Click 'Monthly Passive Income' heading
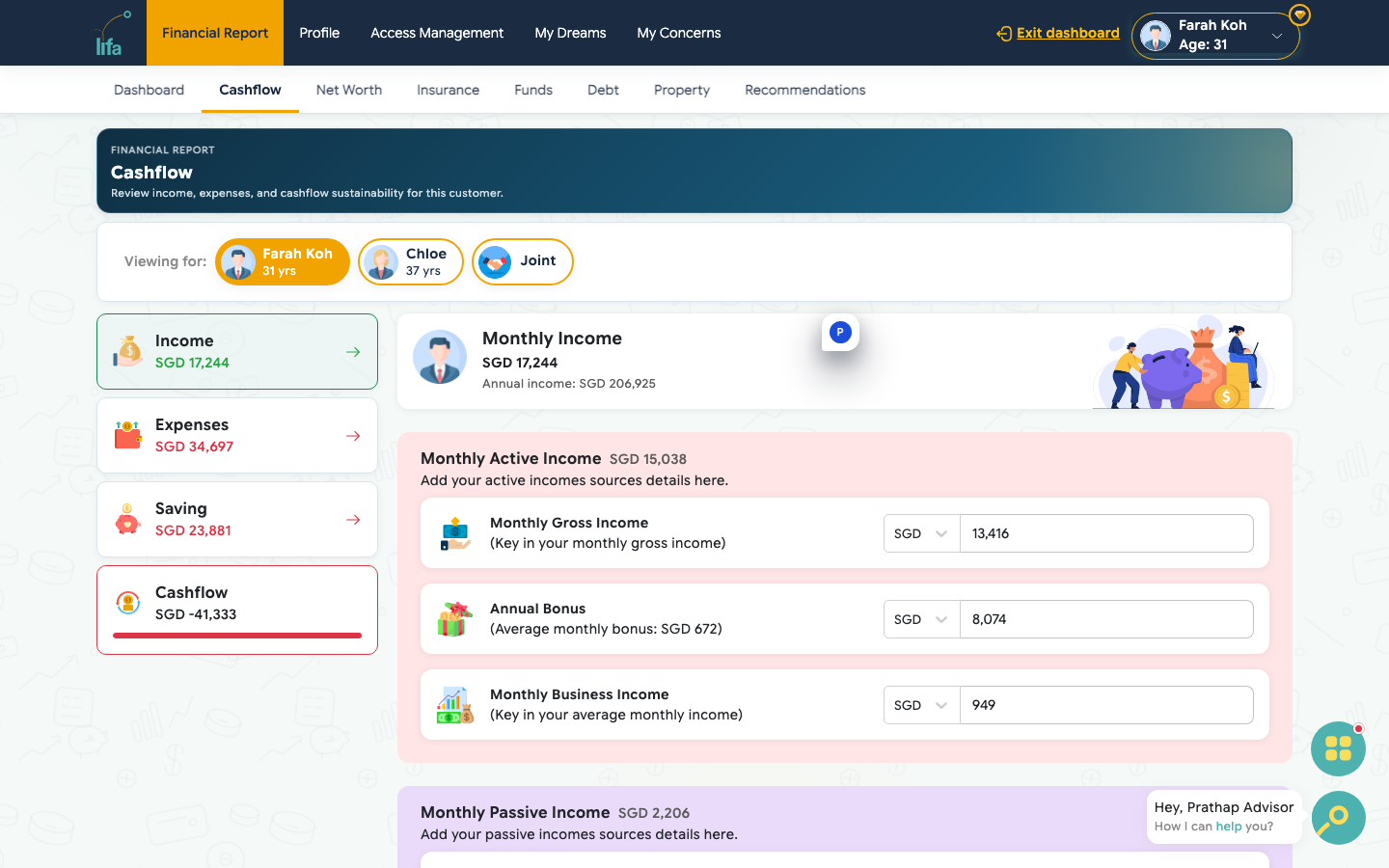 [515, 812]
